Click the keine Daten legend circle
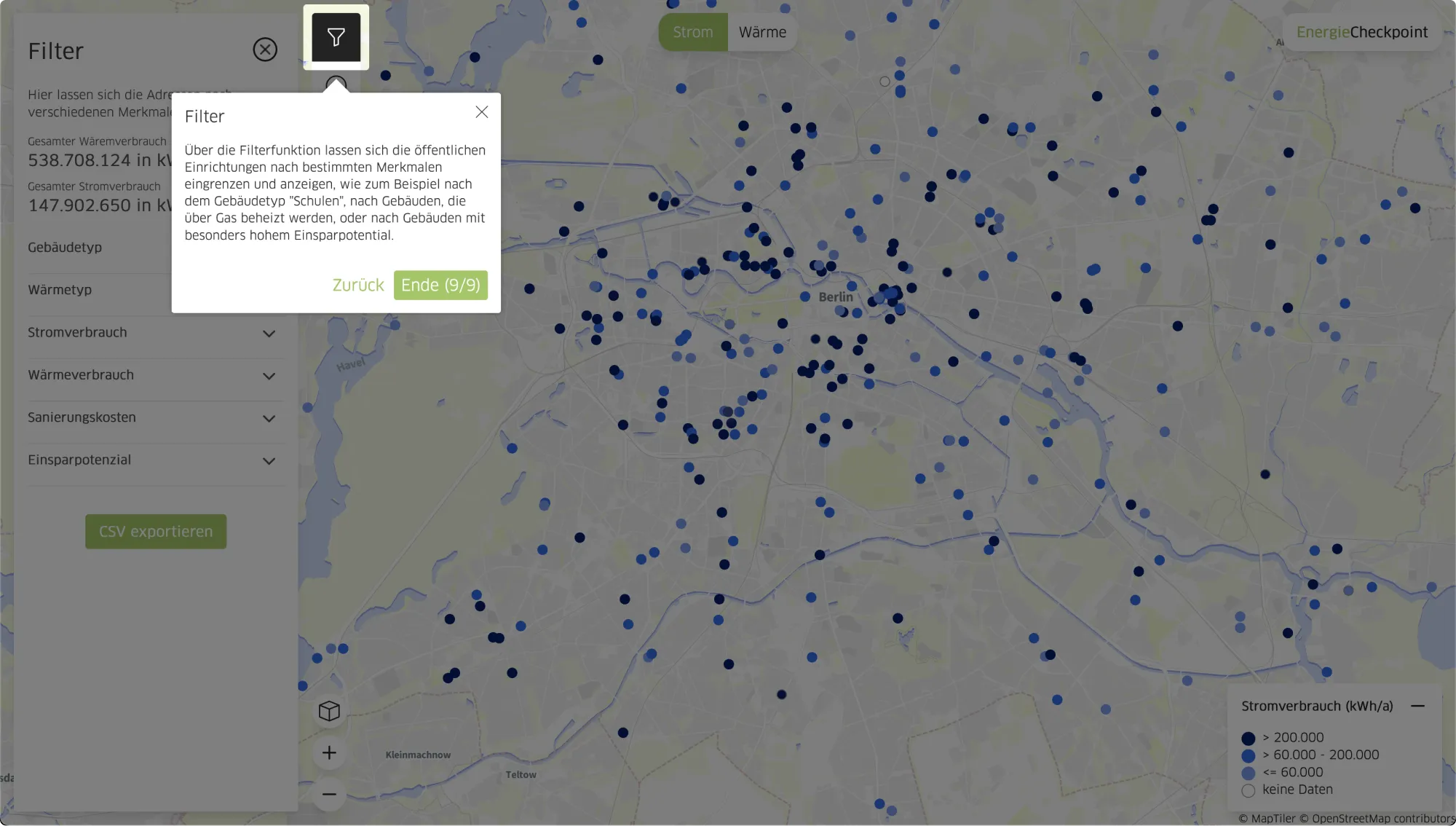The image size is (1456, 826). pos(1248,790)
